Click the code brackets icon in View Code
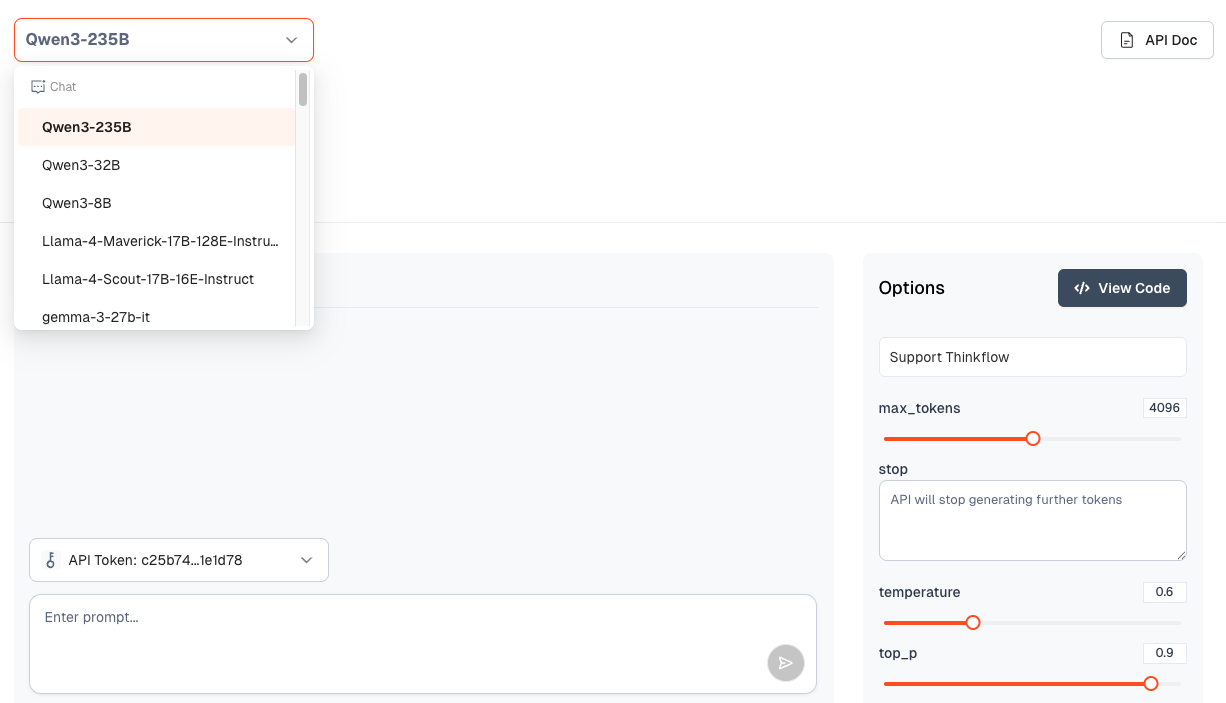The width and height of the screenshot is (1226, 703). click(x=1082, y=288)
